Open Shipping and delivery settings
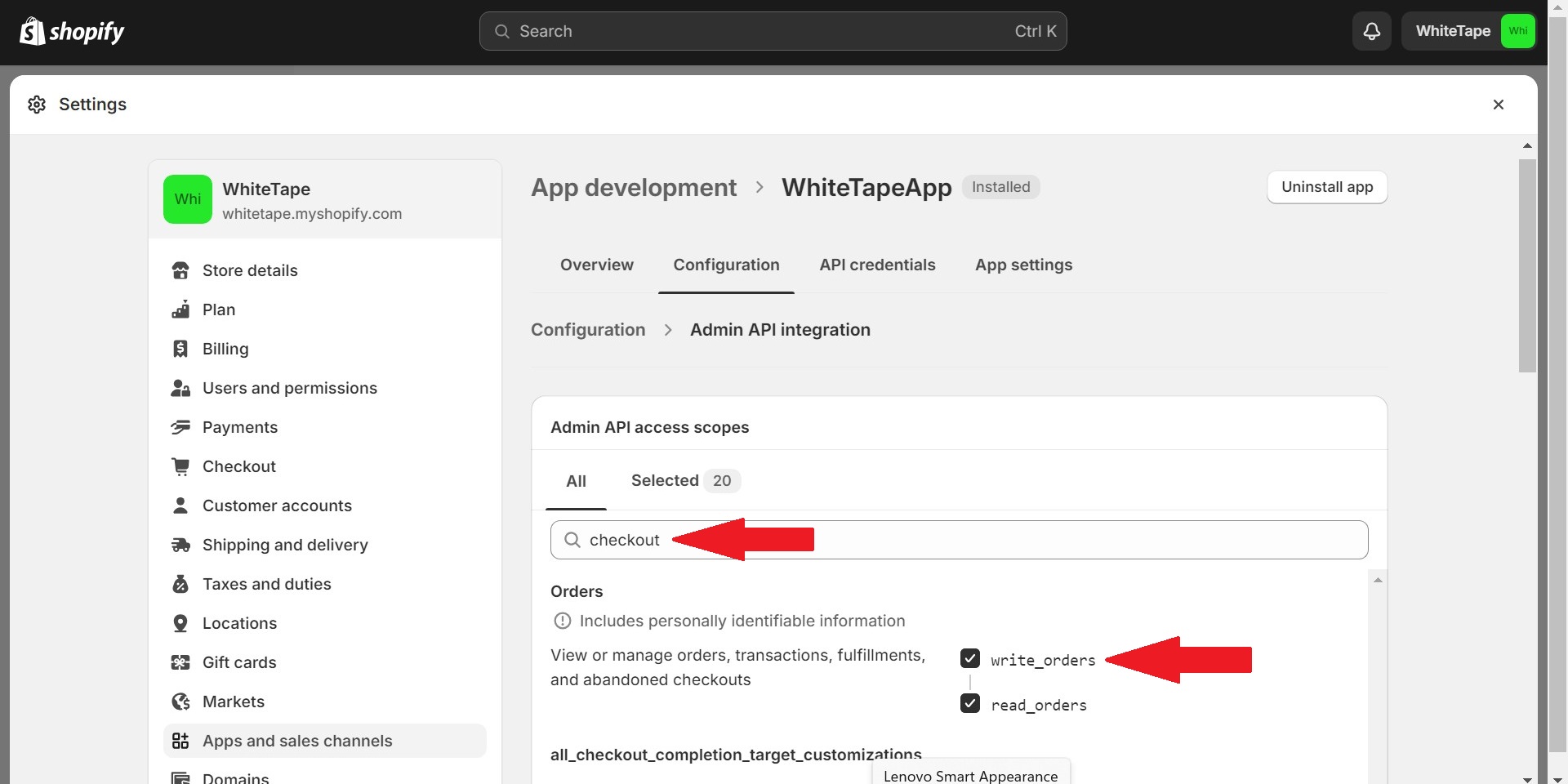The height and width of the screenshot is (784, 1568). 325,545
